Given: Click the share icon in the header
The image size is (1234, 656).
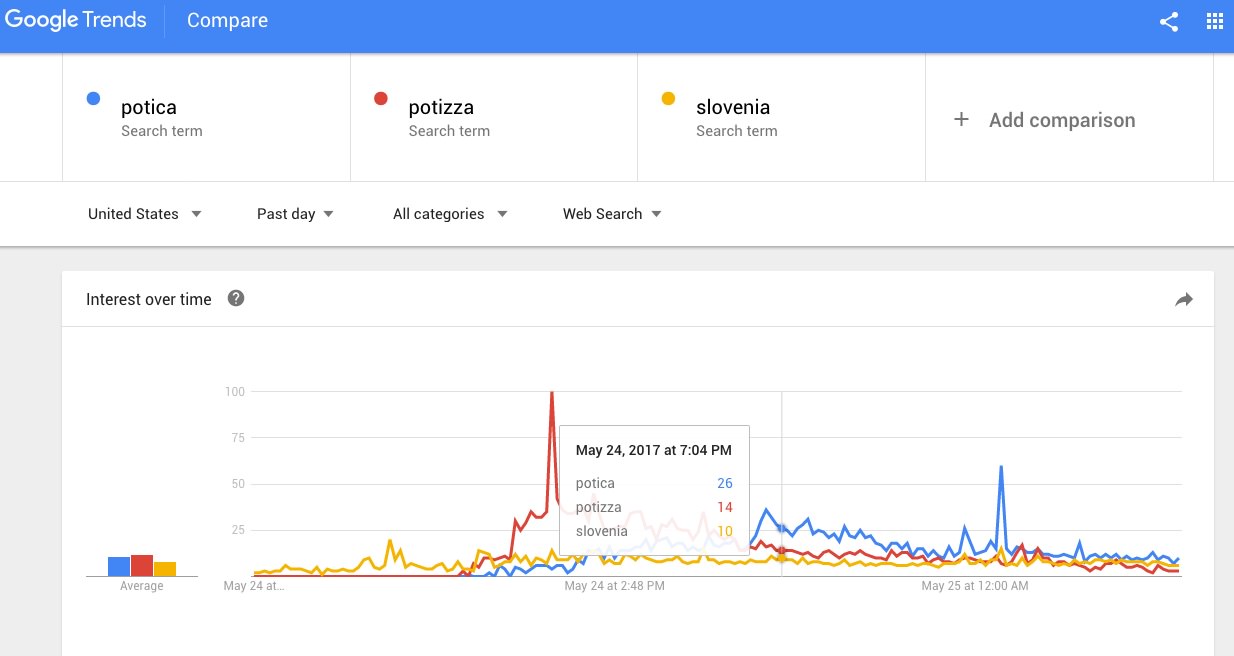Looking at the screenshot, I should 1169,21.
